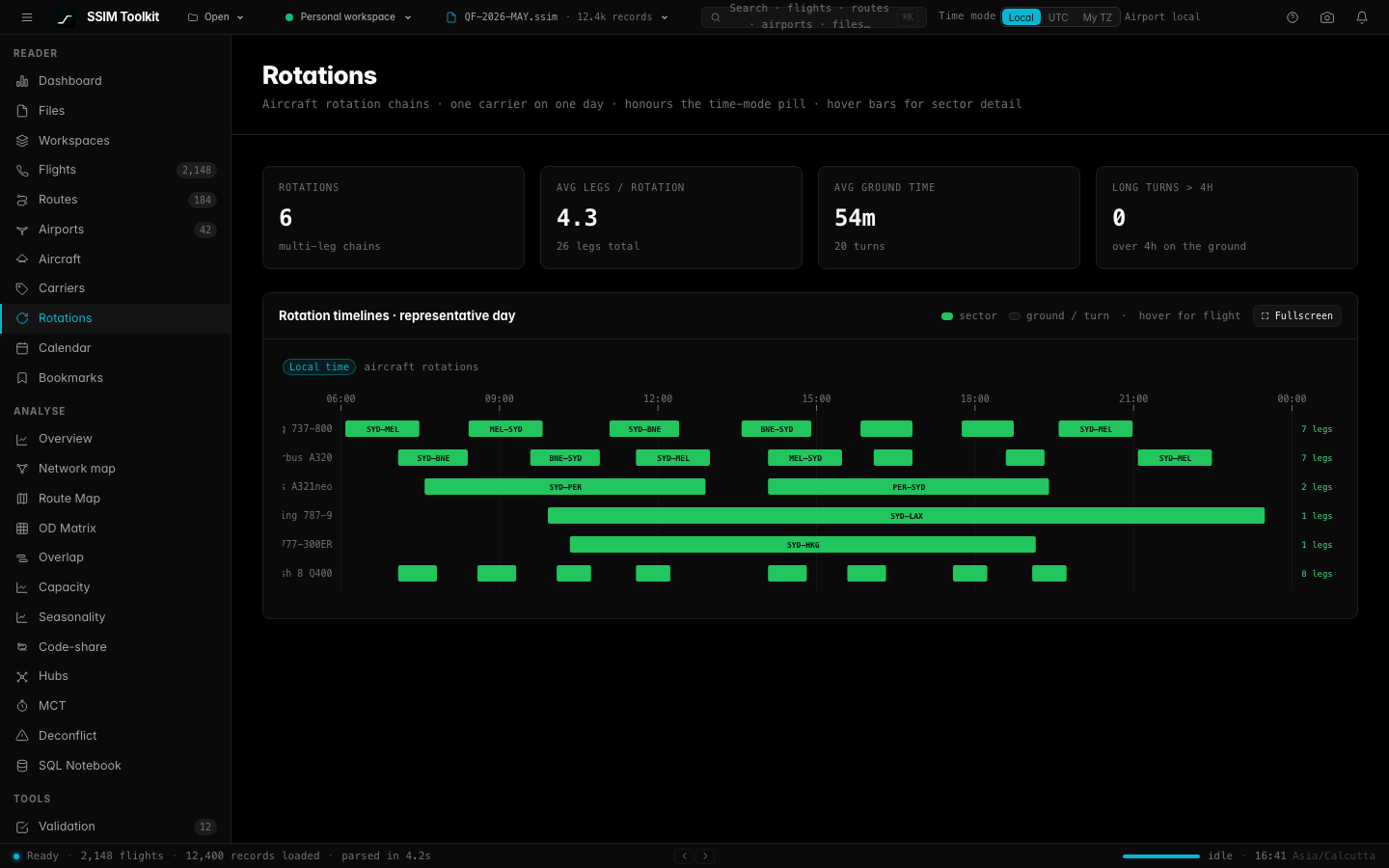Screen dimensions: 1389x868
Task: Click the sector green legend swatch
Action: click(x=947, y=316)
